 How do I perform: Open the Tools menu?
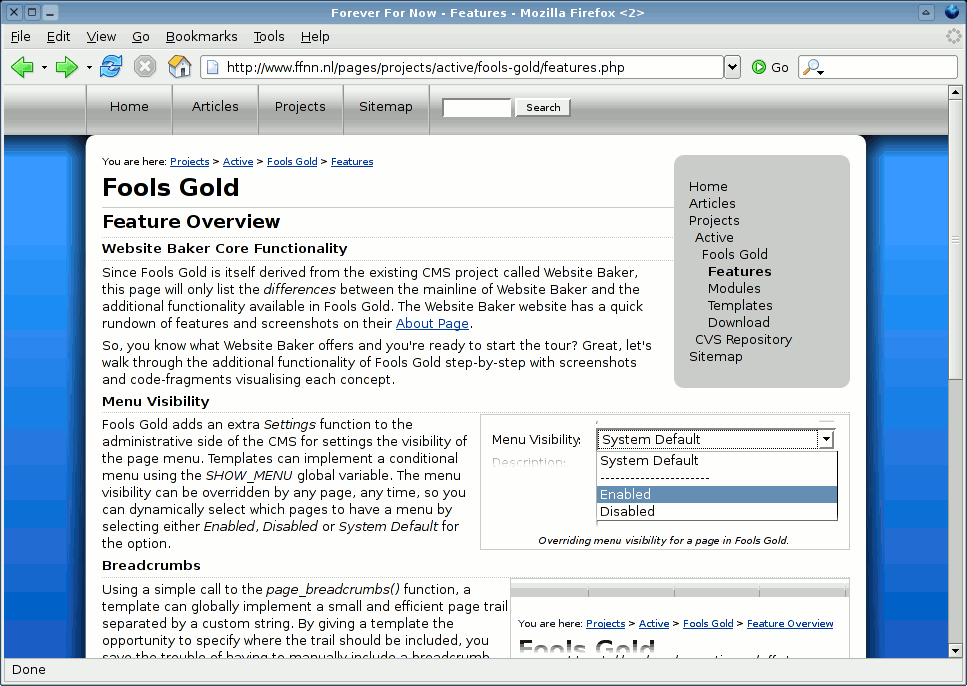269,36
